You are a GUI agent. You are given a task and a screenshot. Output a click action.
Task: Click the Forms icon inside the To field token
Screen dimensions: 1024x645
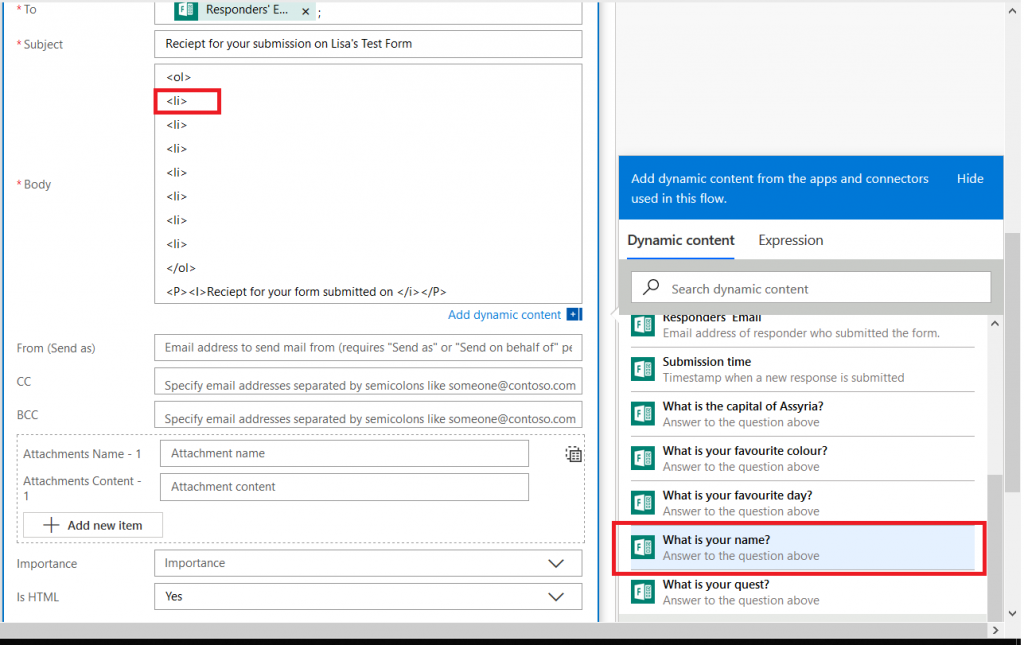(x=188, y=11)
